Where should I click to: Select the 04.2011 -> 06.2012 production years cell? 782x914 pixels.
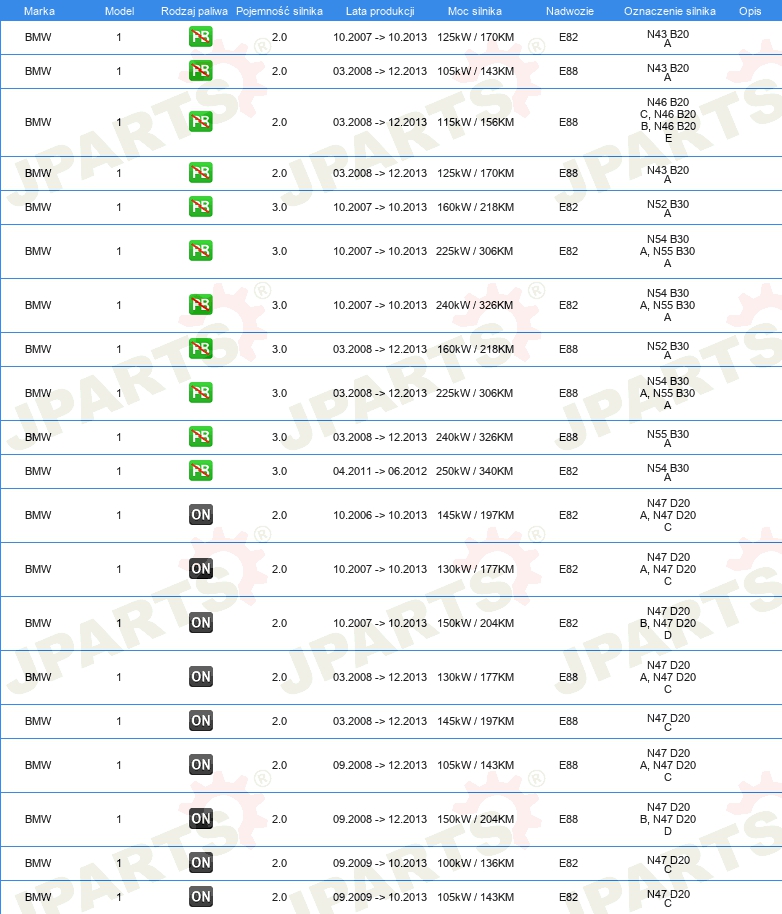[x=380, y=471]
